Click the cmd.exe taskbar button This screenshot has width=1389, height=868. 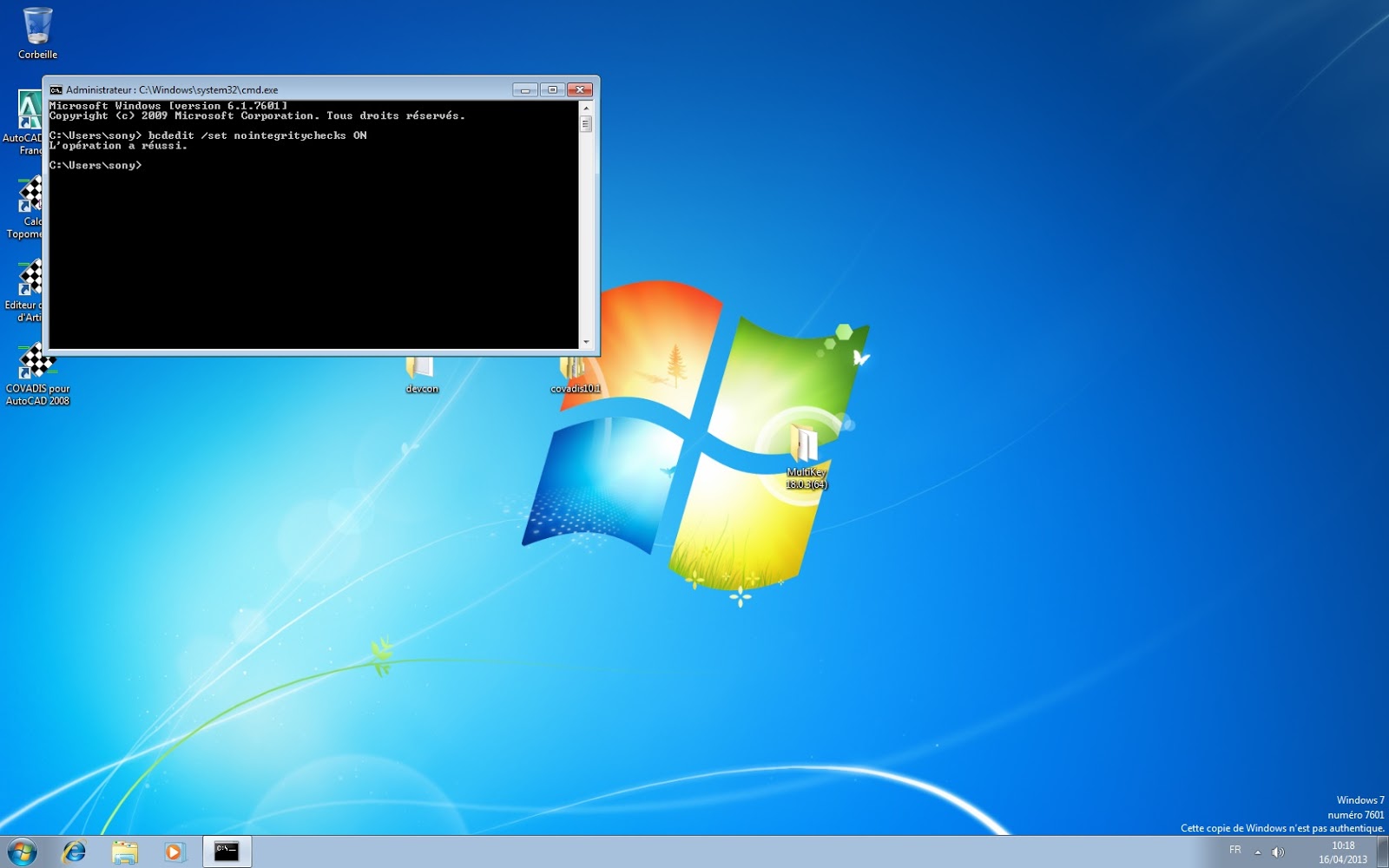click(x=227, y=852)
